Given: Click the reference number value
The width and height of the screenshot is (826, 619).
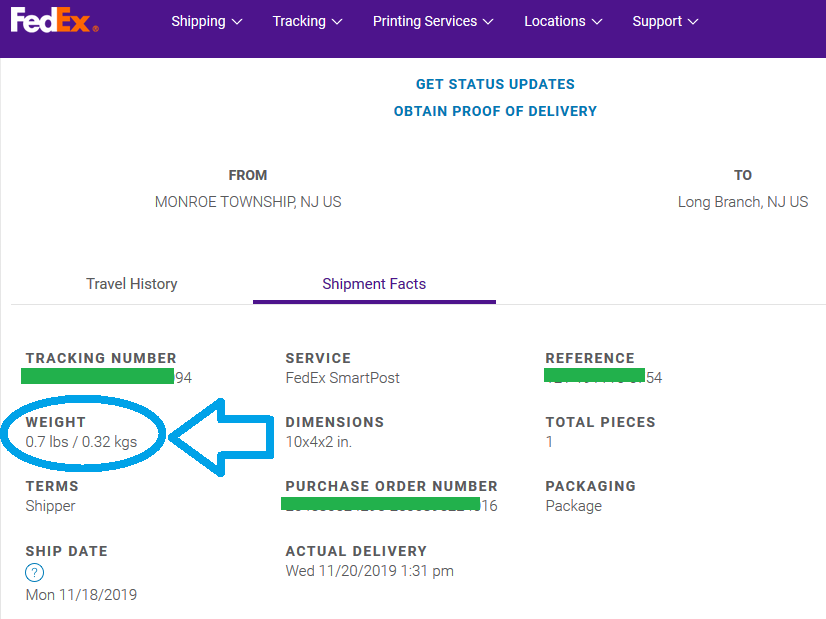Looking at the screenshot, I should (x=603, y=378).
